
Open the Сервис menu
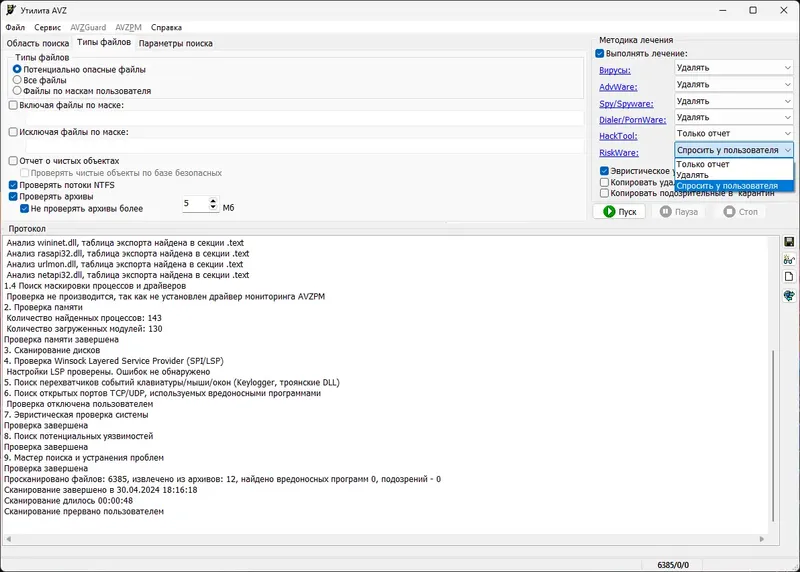pos(47,28)
